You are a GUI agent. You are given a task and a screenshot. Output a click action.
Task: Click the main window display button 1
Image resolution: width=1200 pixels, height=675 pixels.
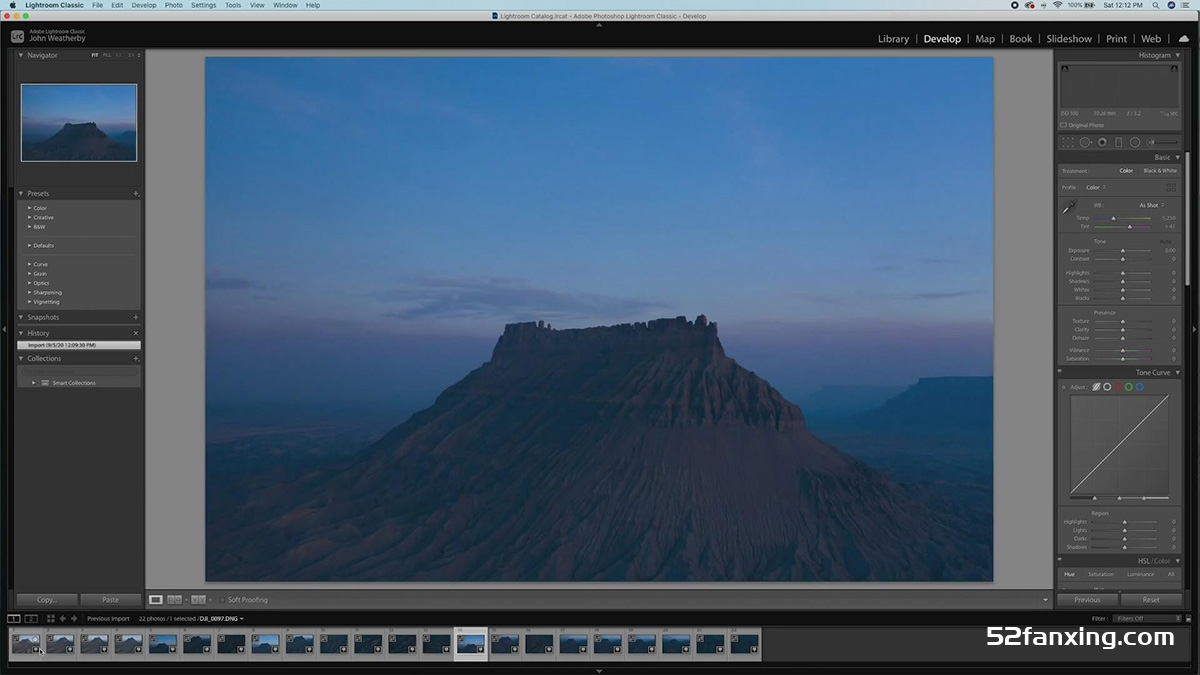click(x=14, y=619)
